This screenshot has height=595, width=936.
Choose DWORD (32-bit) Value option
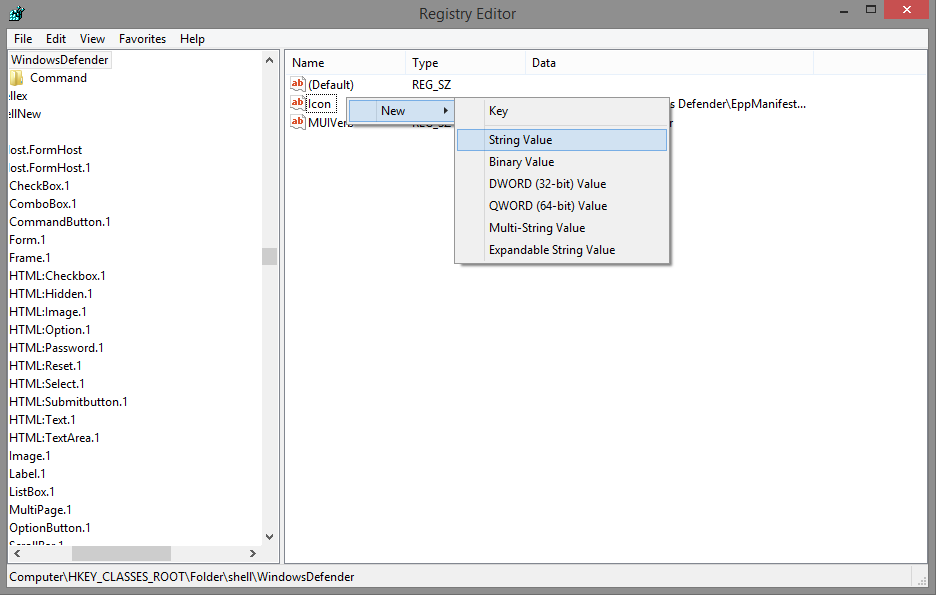(562, 184)
